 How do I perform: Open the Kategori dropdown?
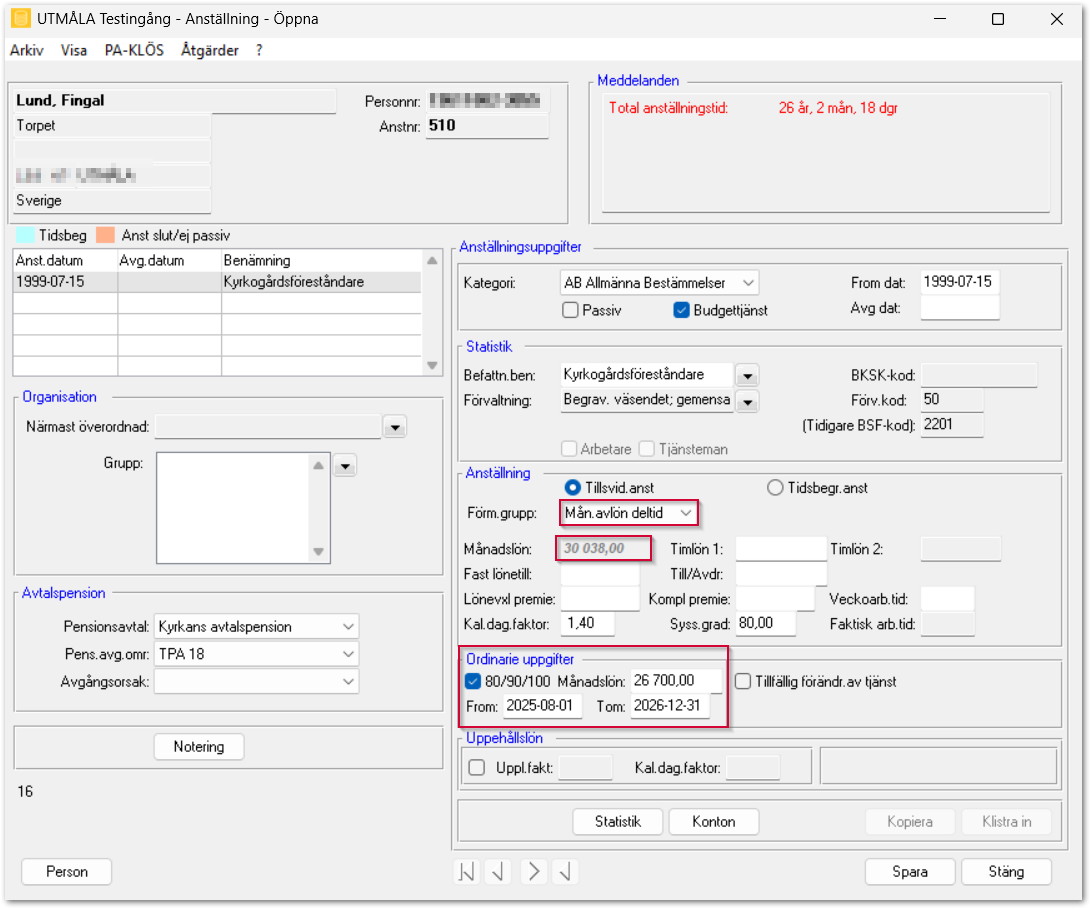tap(748, 283)
